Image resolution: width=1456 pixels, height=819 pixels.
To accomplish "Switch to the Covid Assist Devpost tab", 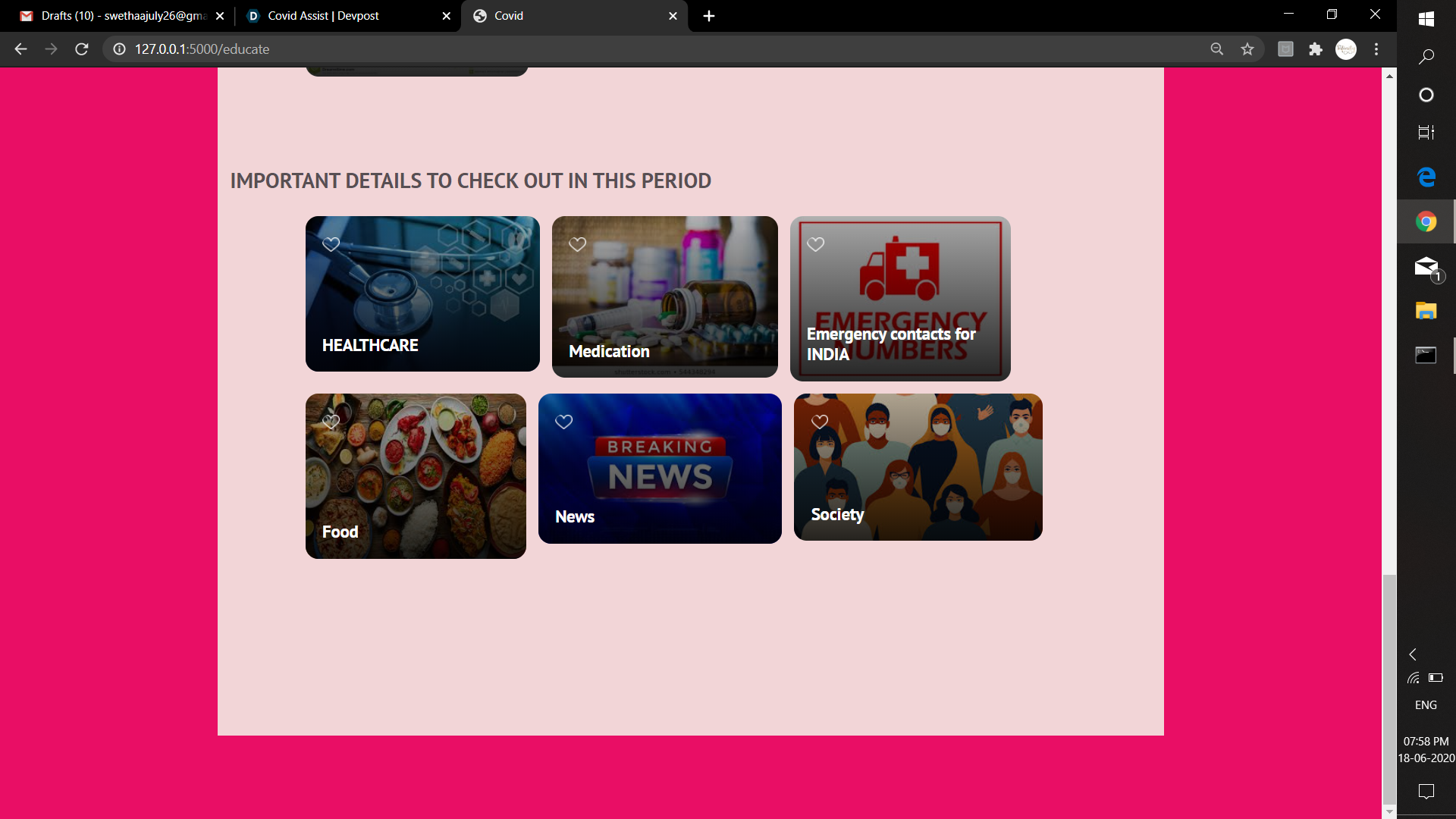I will point(334,16).
